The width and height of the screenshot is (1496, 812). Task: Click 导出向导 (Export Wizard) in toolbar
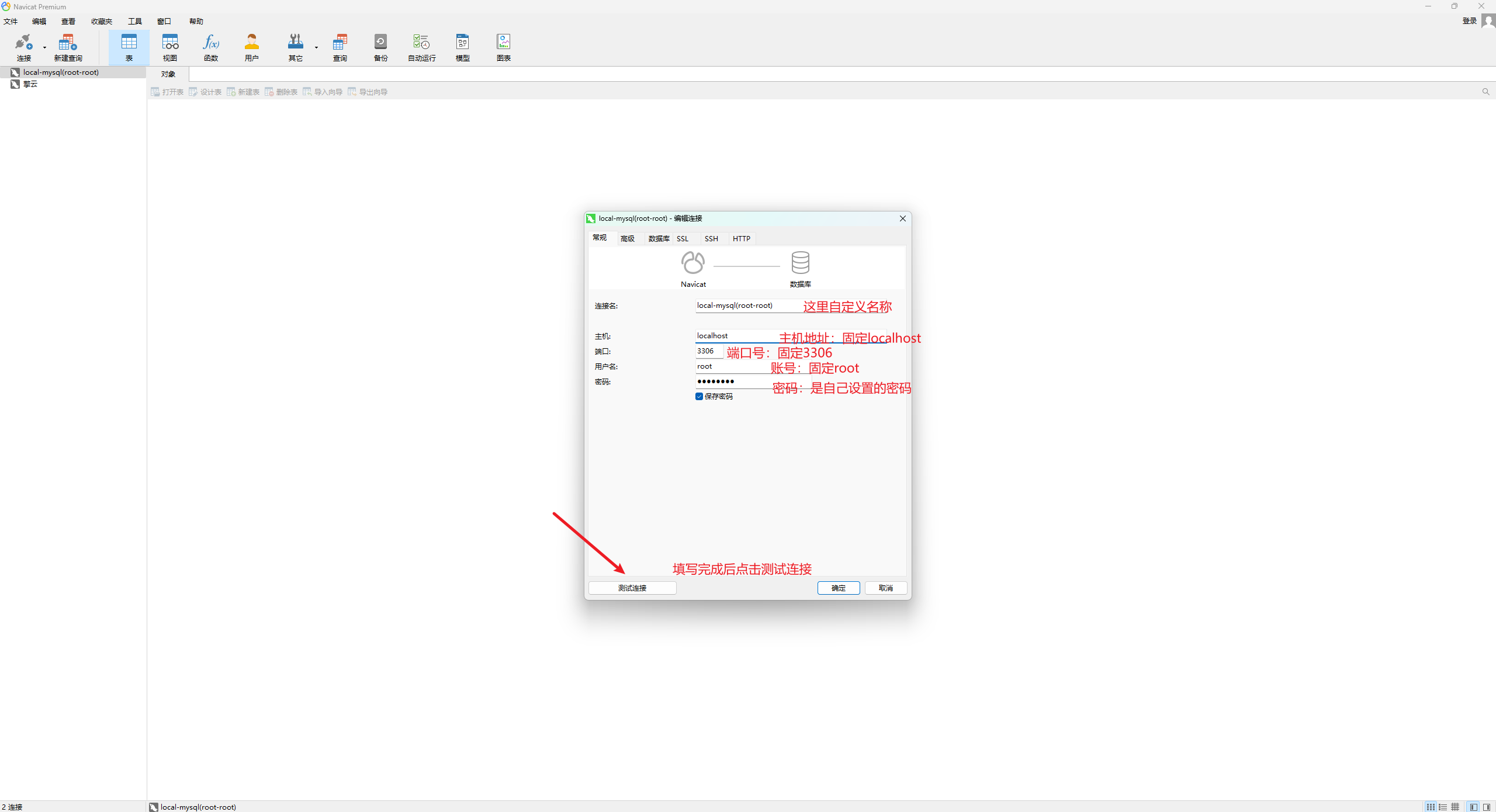click(368, 92)
